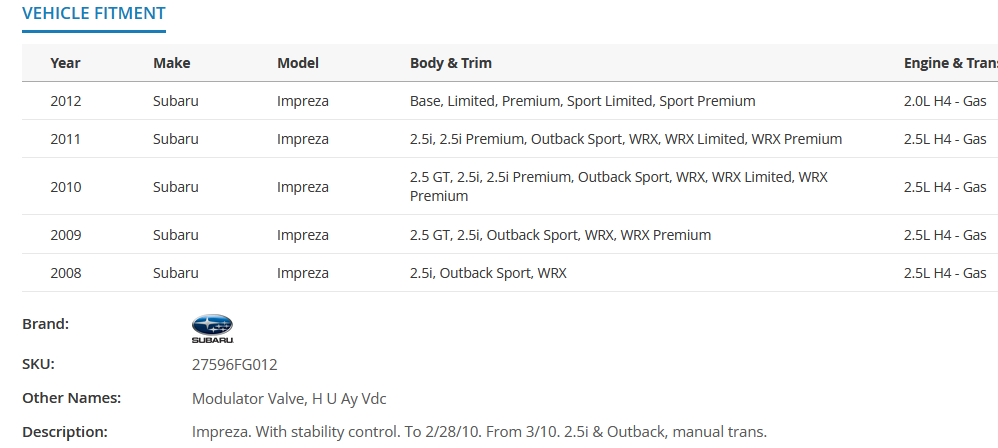The image size is (998, 448).
Task: Click the Brand label
Action: click(x=45, y=324)
